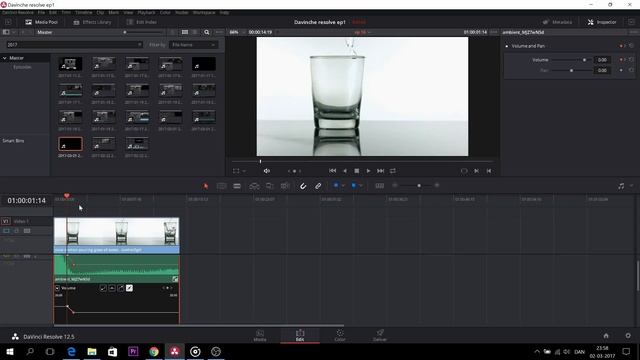Switch media pool to thumbnail view

pos(185,32)
